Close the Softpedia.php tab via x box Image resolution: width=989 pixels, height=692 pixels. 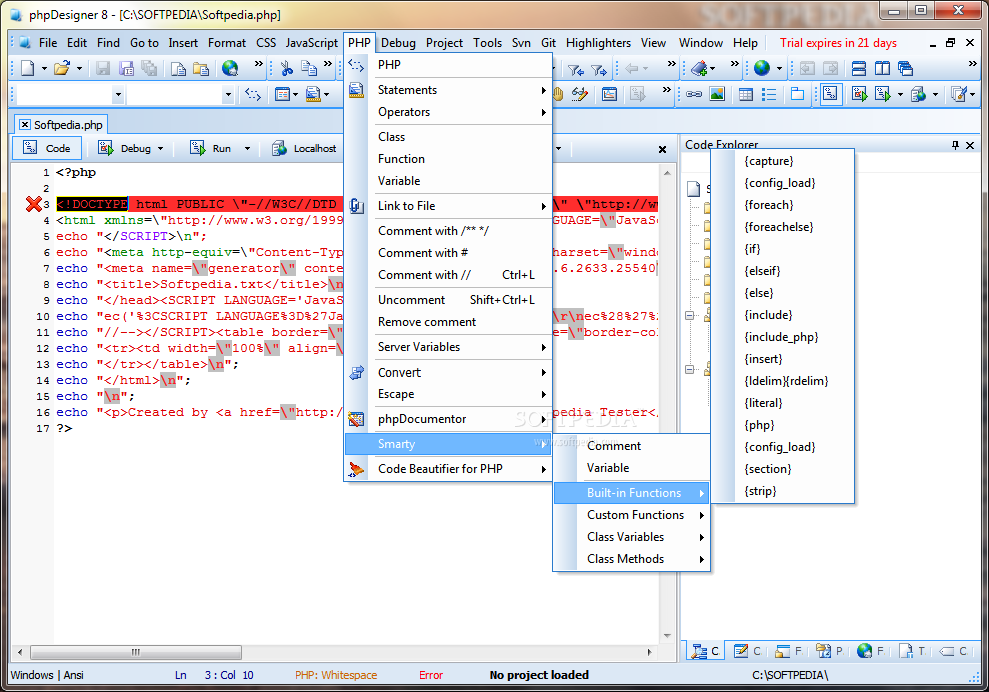pyautogui.click(x=25, y=125)
